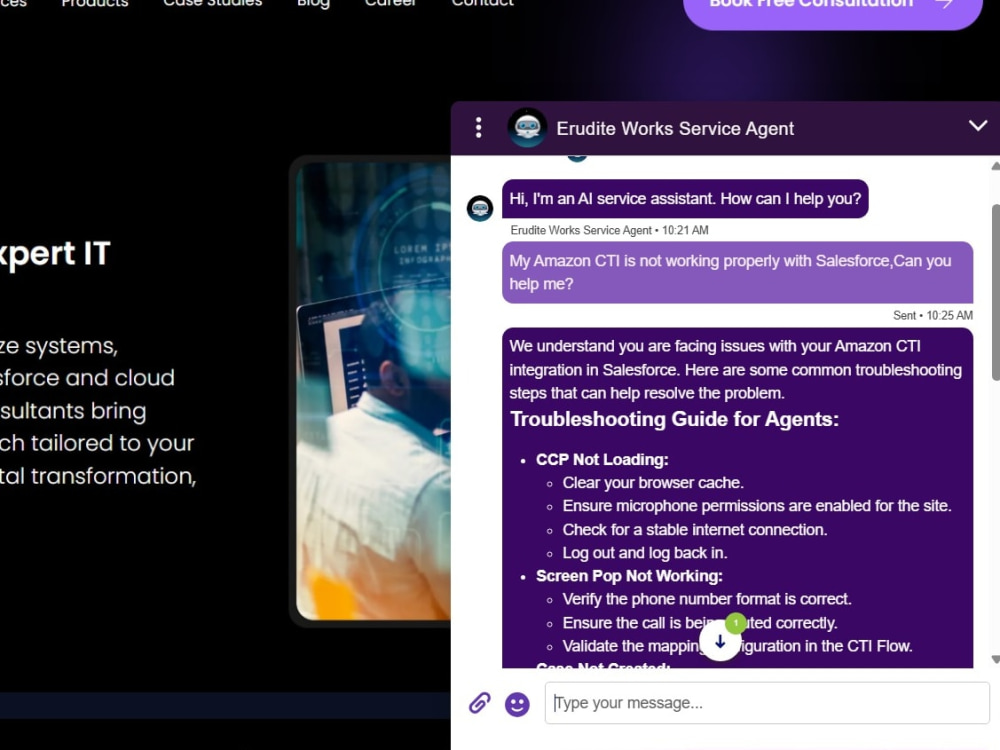Click the chat scrollbar thumb
1000x750 pixels.
996,293
